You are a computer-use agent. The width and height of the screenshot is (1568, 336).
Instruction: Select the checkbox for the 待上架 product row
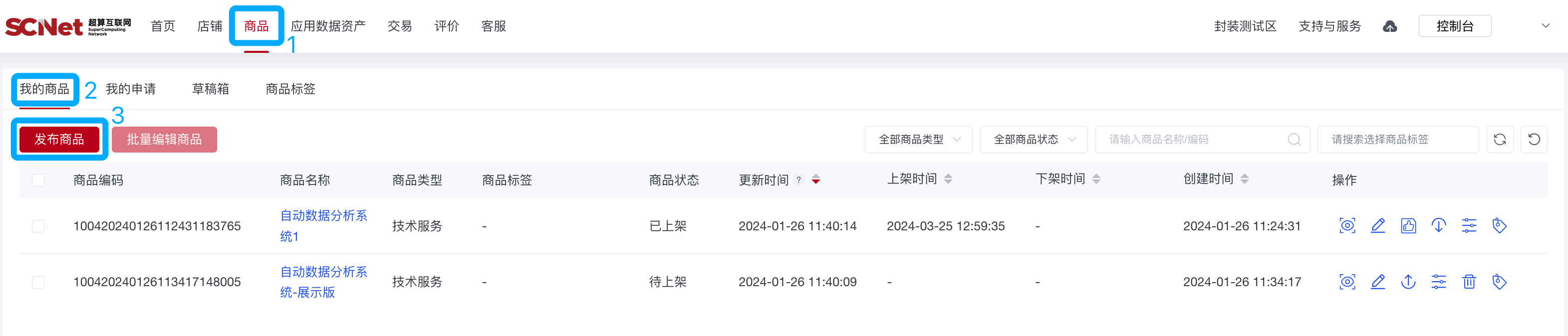click(x=38, y=282)
